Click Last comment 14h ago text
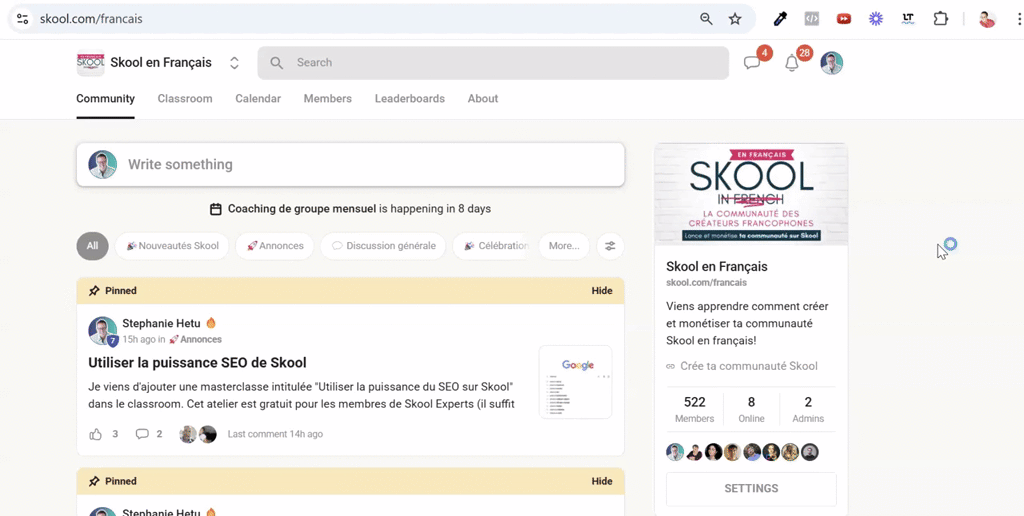Screen dimensions: 1024x516 [x=275, y=434]
